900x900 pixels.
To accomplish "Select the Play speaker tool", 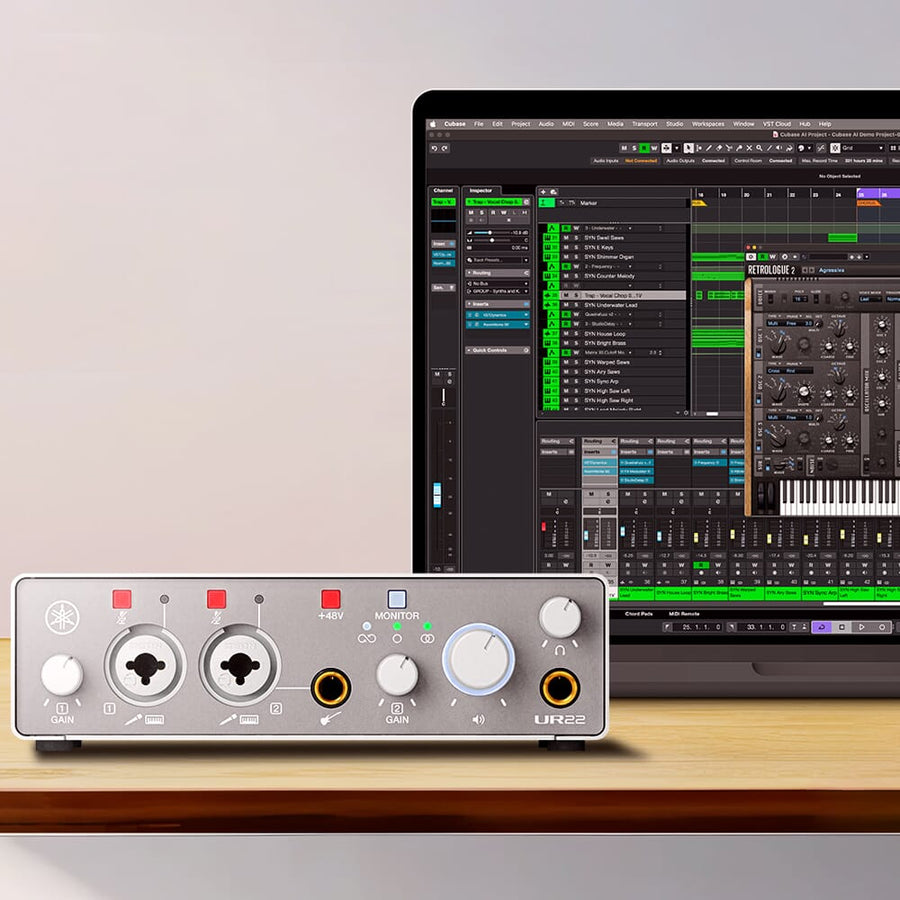I will coord(779,148).
